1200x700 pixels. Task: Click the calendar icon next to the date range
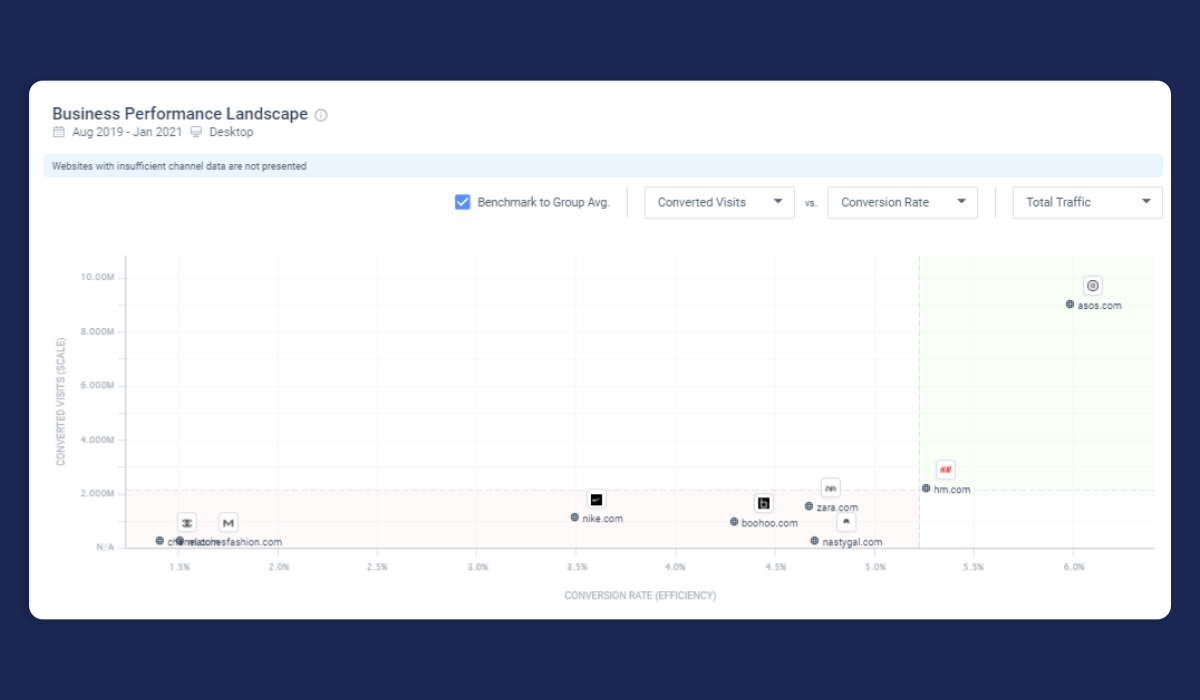click(60, 131)
